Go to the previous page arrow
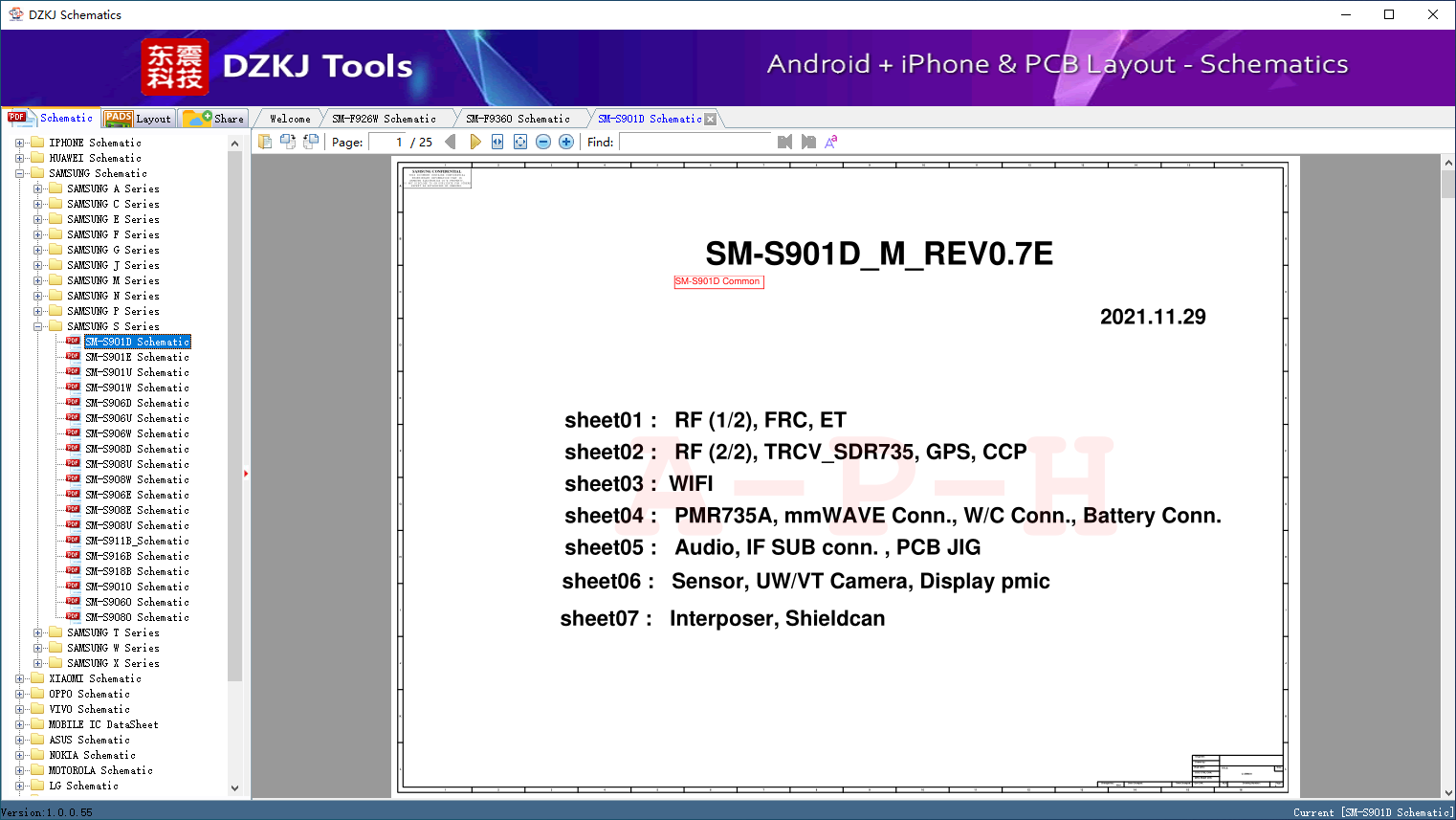This screenshot has height=820, width=1456. 451,142
